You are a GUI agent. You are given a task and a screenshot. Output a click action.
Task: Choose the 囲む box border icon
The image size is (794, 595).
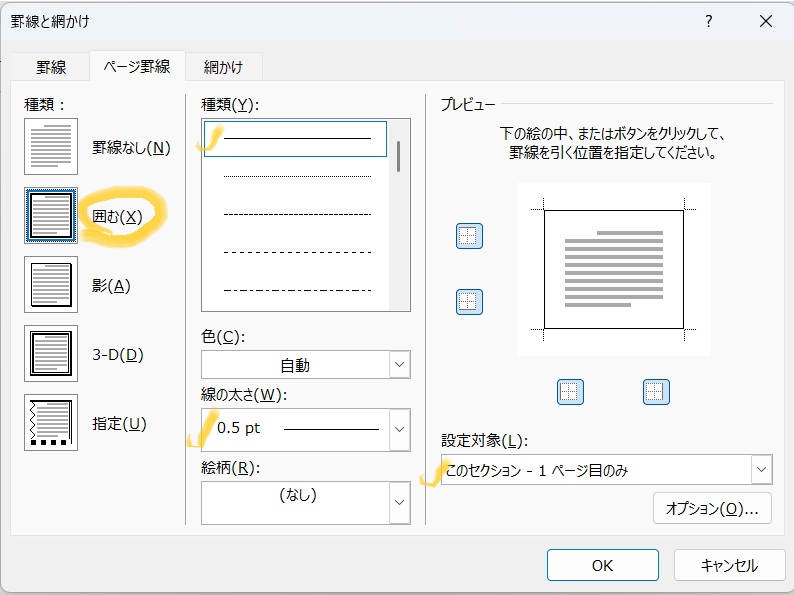pos(51,215)
